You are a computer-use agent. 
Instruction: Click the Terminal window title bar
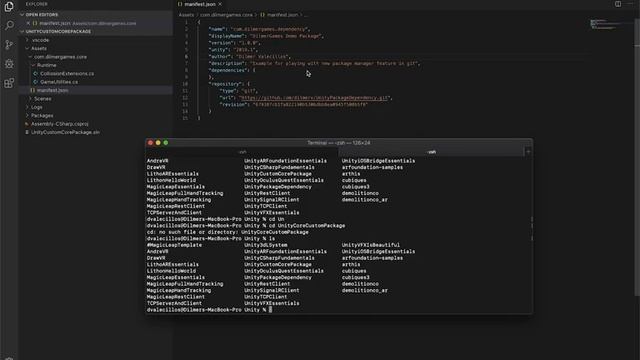click(x=339, y=143)
